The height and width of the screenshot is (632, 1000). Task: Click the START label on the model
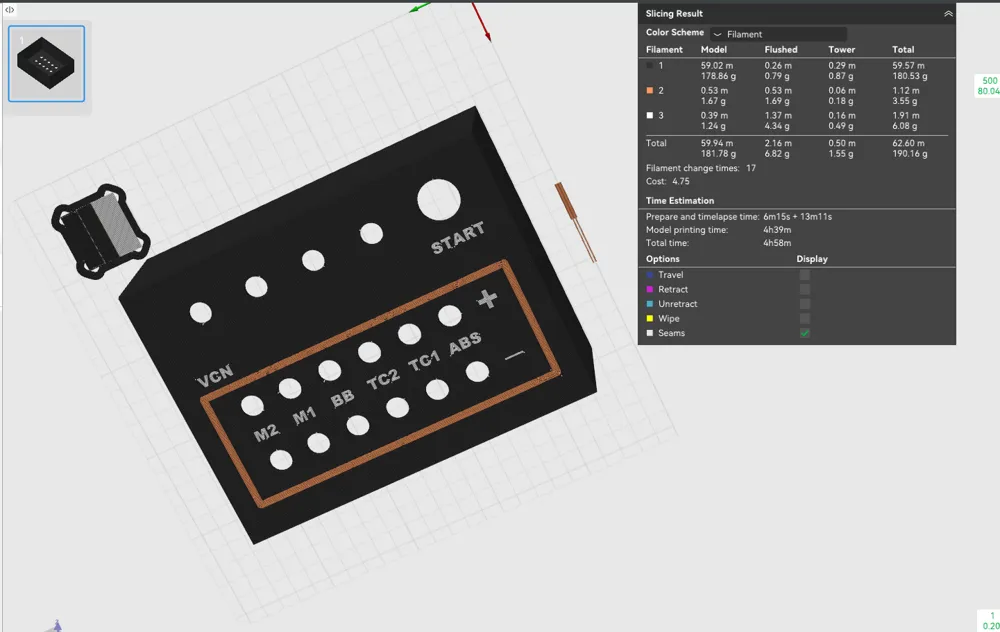(x=457, y=238)
